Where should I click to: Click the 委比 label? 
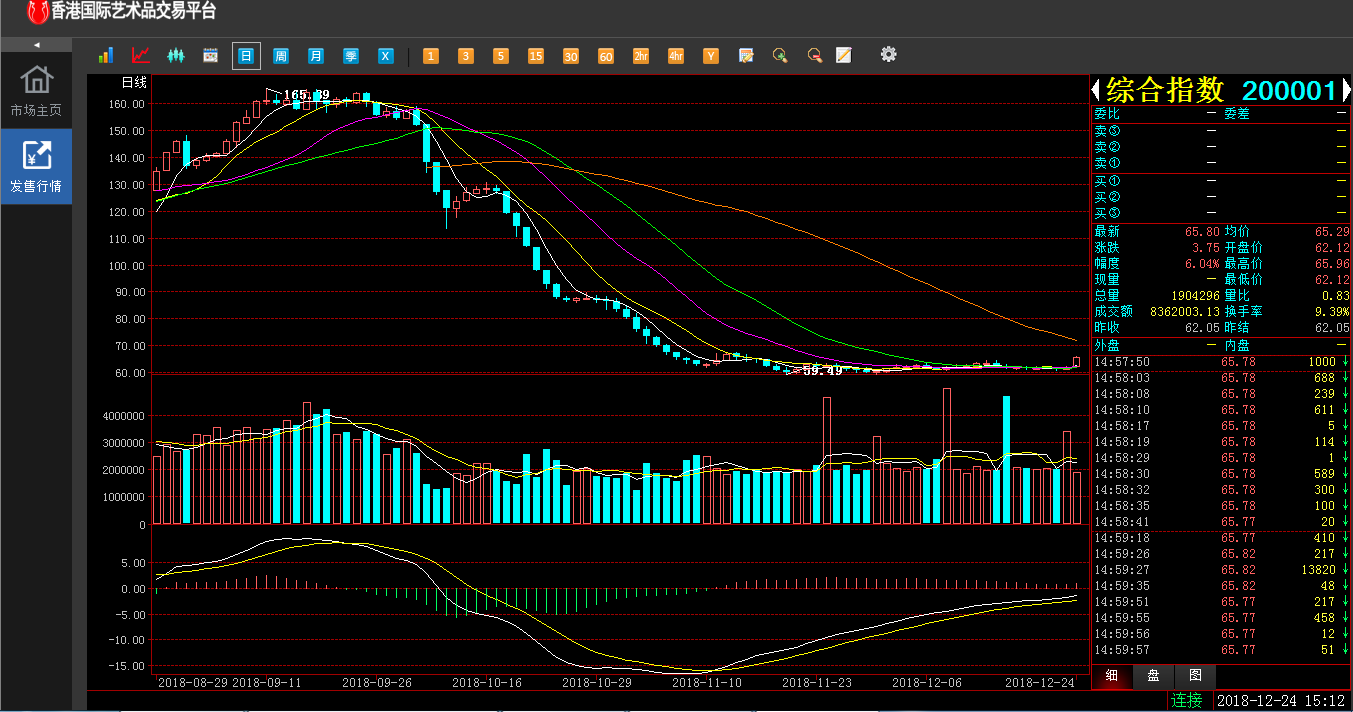pos(1107,113)
